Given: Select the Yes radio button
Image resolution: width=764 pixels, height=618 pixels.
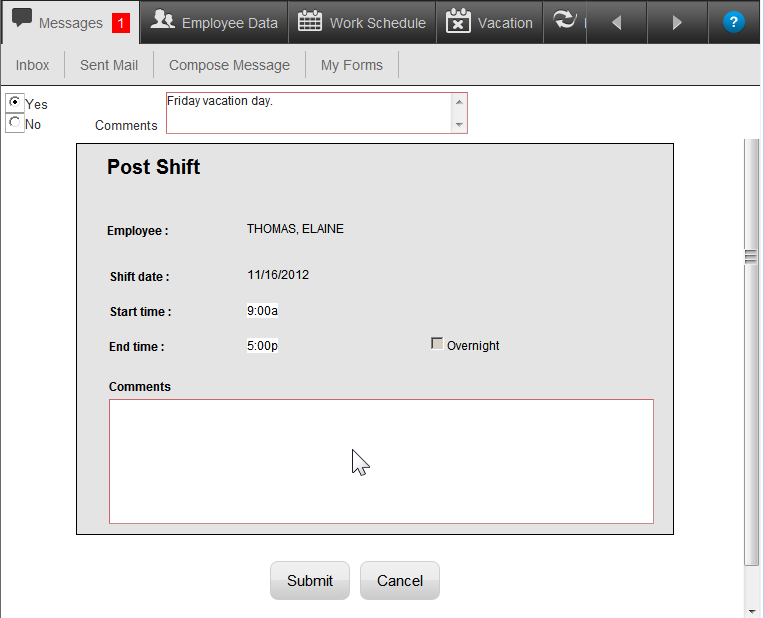Looking at the screenshot, I should pos(15,103).
